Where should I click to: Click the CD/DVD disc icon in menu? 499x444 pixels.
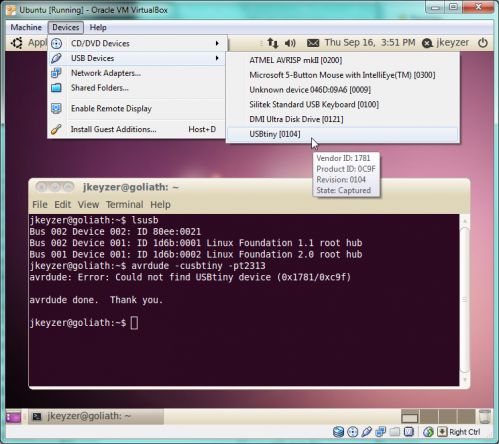pos(56,43)
